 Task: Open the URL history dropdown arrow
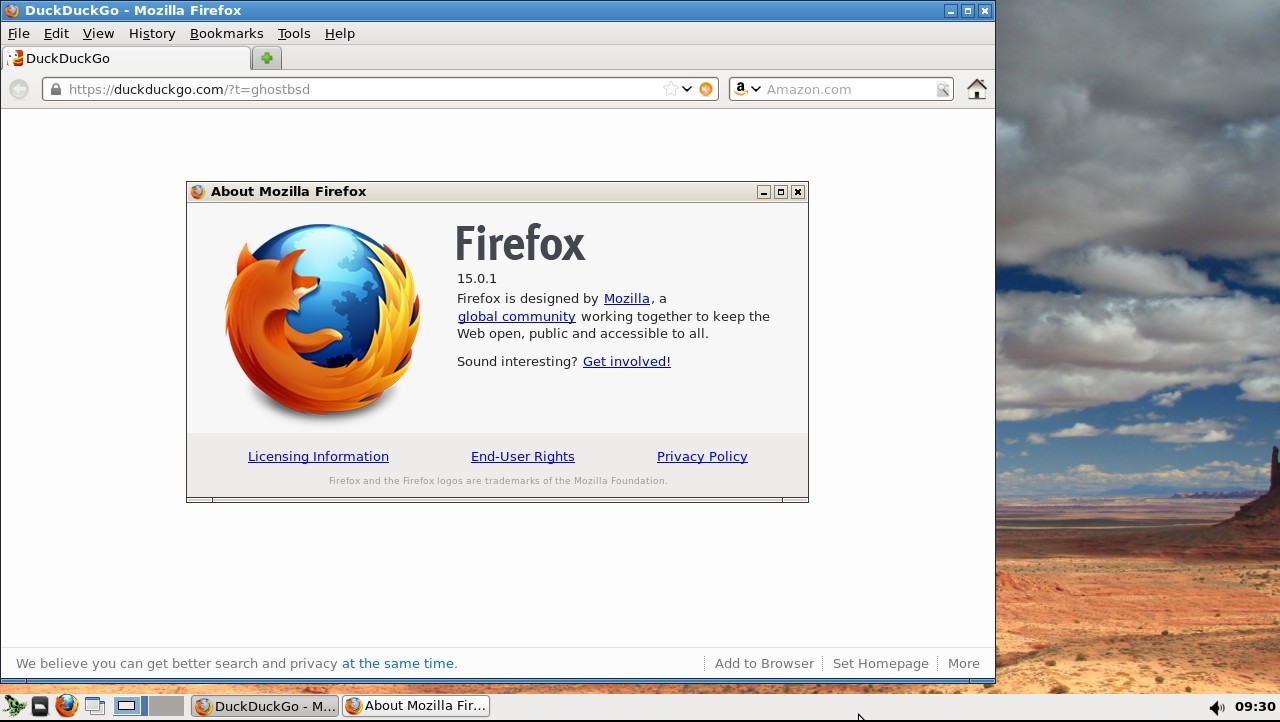687,89
